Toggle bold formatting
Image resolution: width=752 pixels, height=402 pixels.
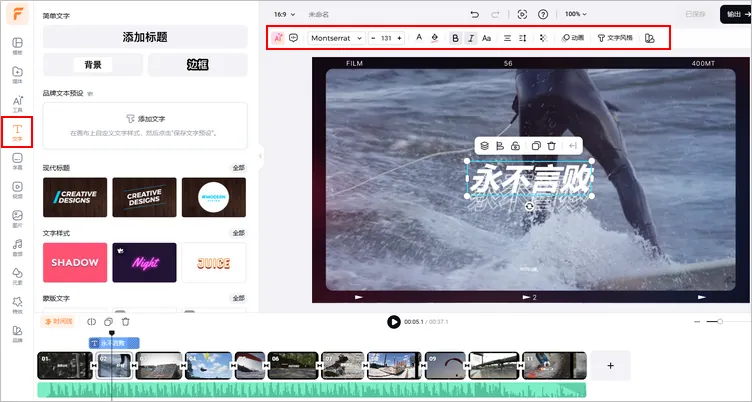coord(456,38)
